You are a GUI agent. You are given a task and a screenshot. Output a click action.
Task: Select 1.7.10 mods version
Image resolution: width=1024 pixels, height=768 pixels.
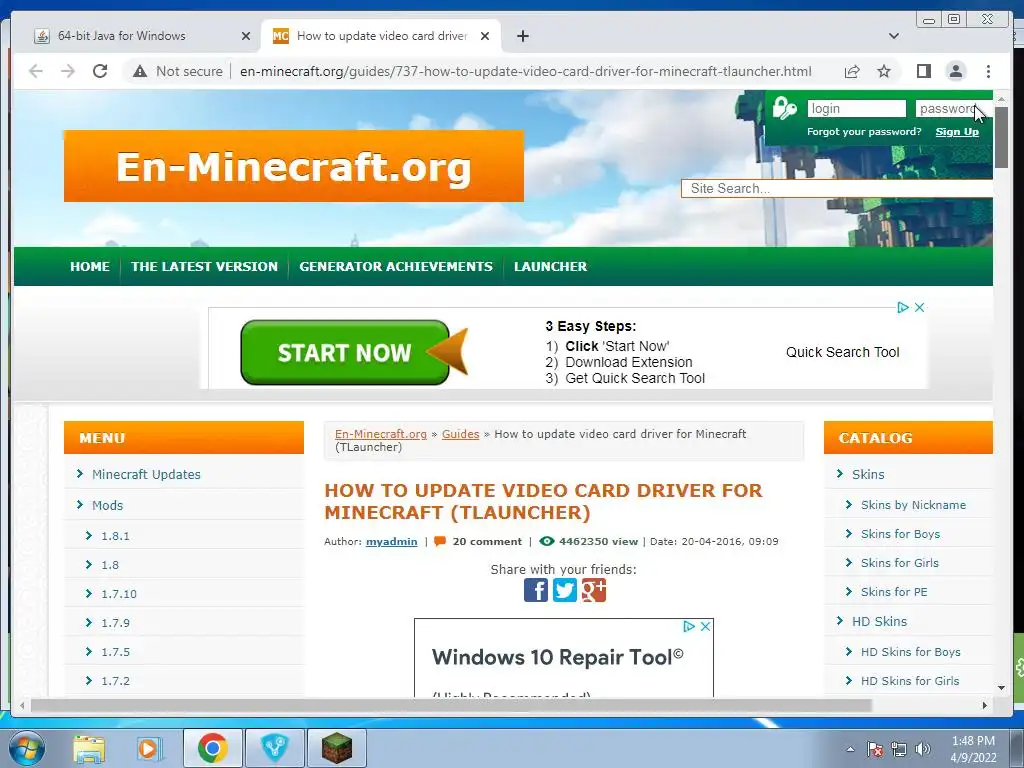point(119,594)
